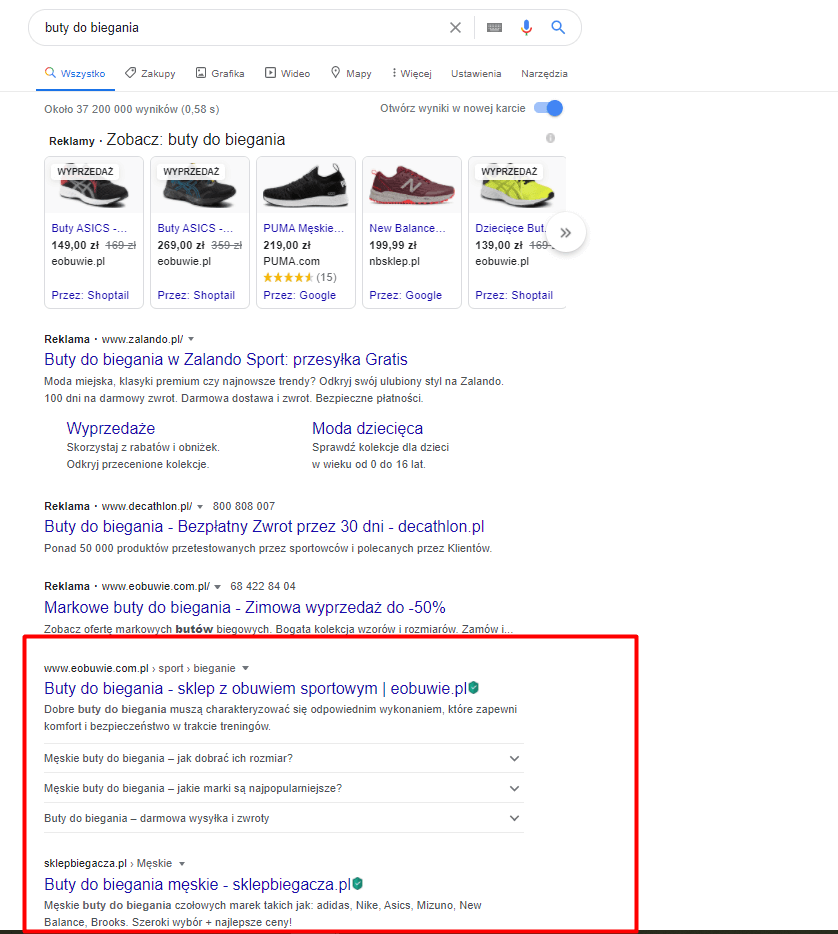Screen dimensions: 838x934
Task: Clear search text with X icon
Action: (455, 28)
